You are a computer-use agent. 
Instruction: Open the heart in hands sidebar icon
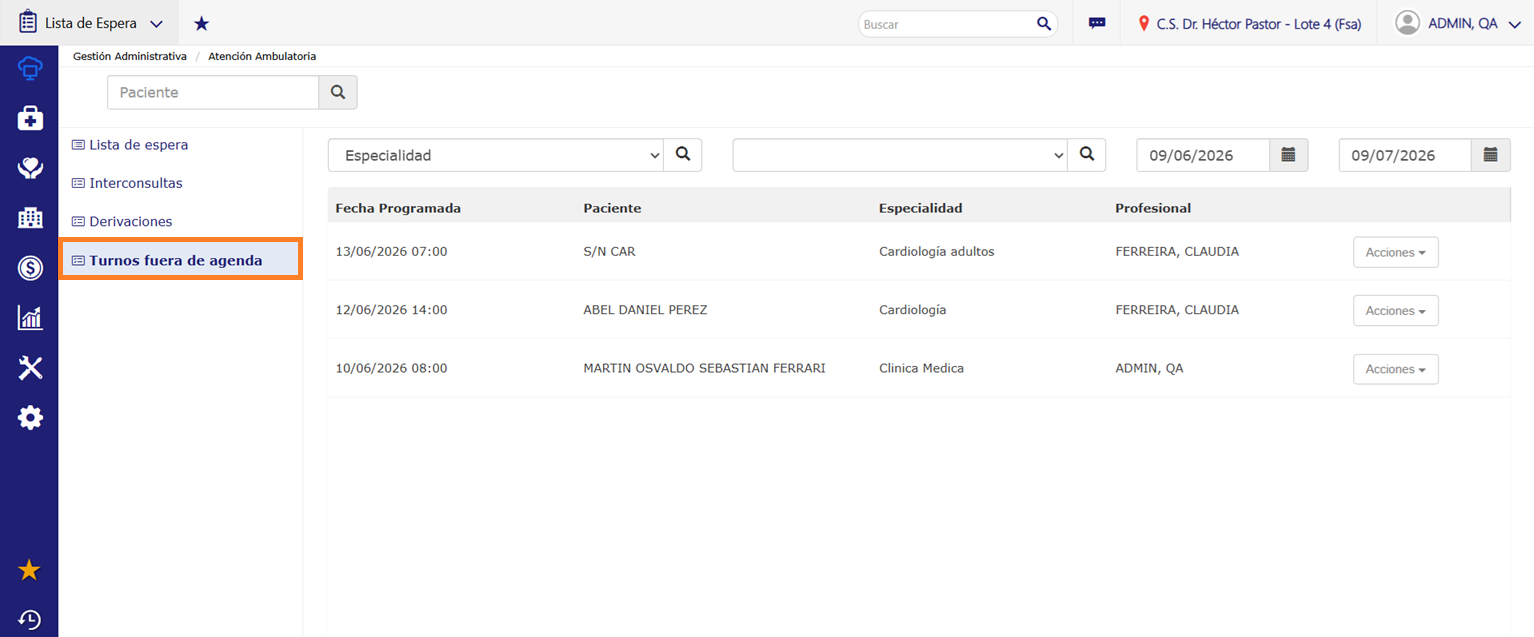30,168
